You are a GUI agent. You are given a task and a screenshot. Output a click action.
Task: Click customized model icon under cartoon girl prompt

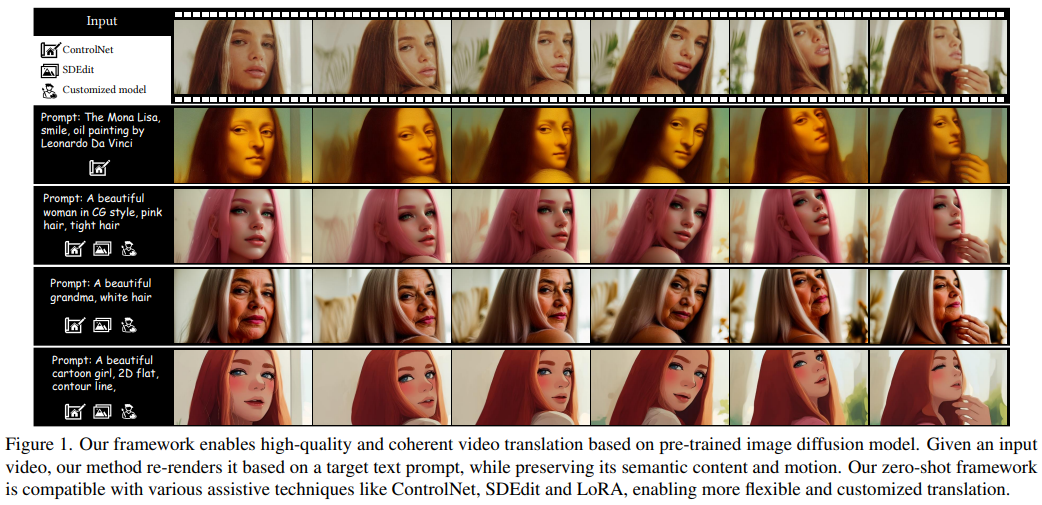[x=128, y=411]
